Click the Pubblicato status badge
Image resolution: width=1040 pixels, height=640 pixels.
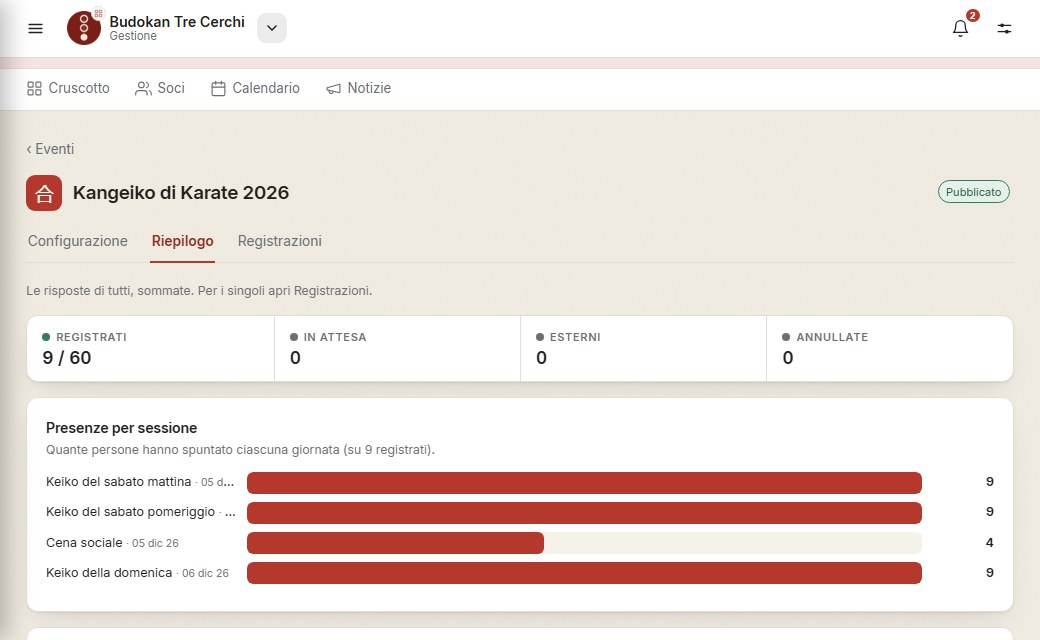973,192
